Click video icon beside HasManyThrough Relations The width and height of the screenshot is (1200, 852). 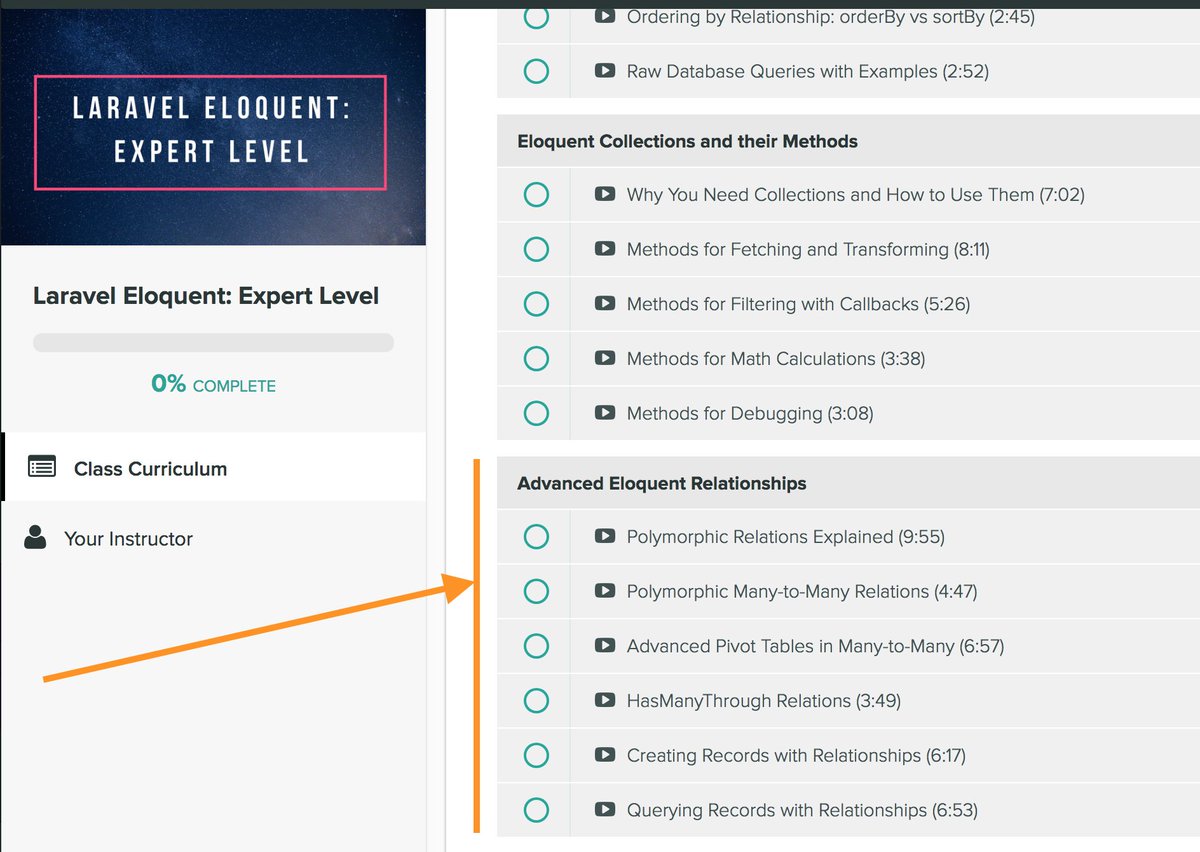604,700
